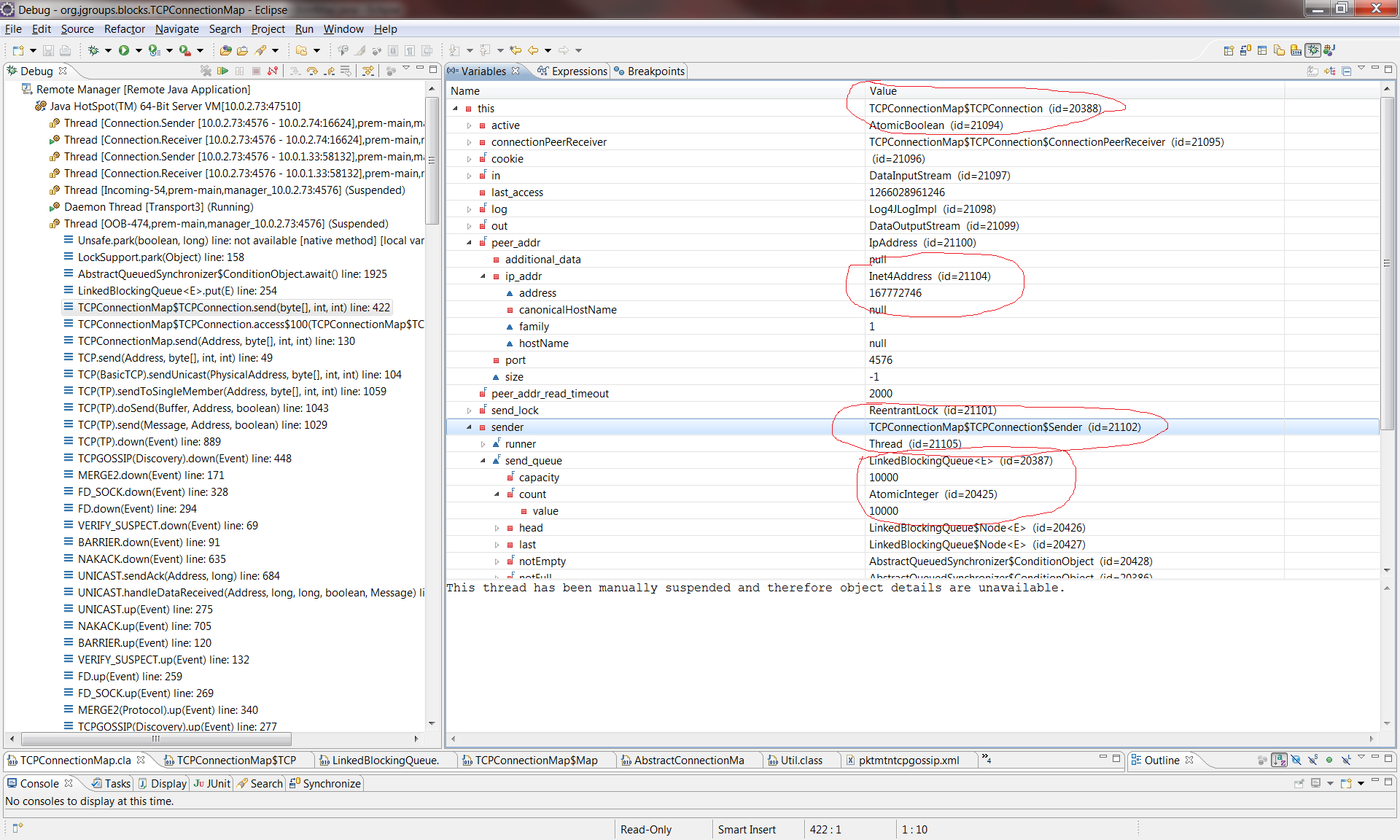Toggle Use Step Filters button
Image resolution: width=1400 pixels, height=840 pixels.
coord(368,71)
